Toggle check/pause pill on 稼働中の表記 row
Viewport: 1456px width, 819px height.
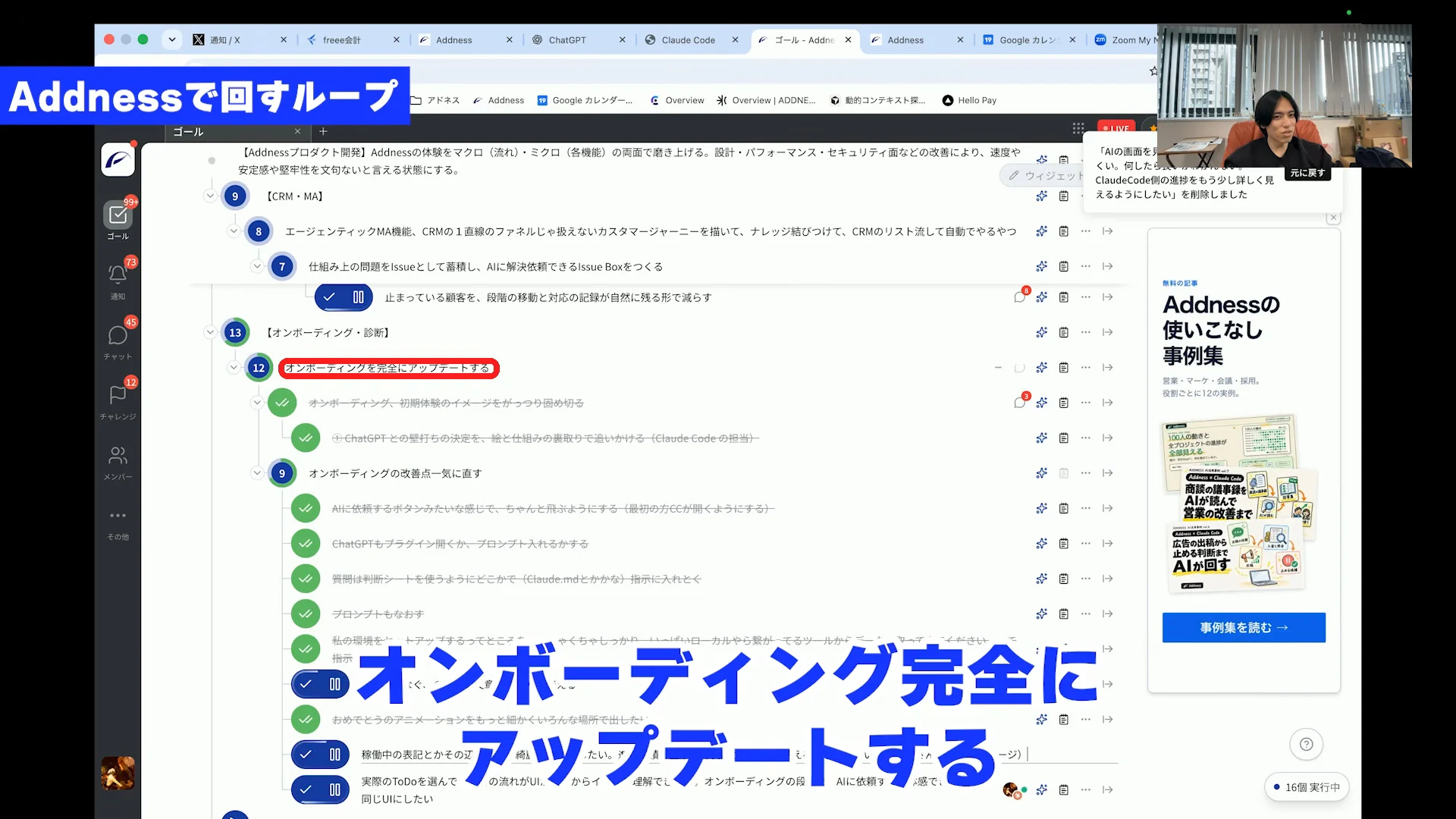point(320,755)
